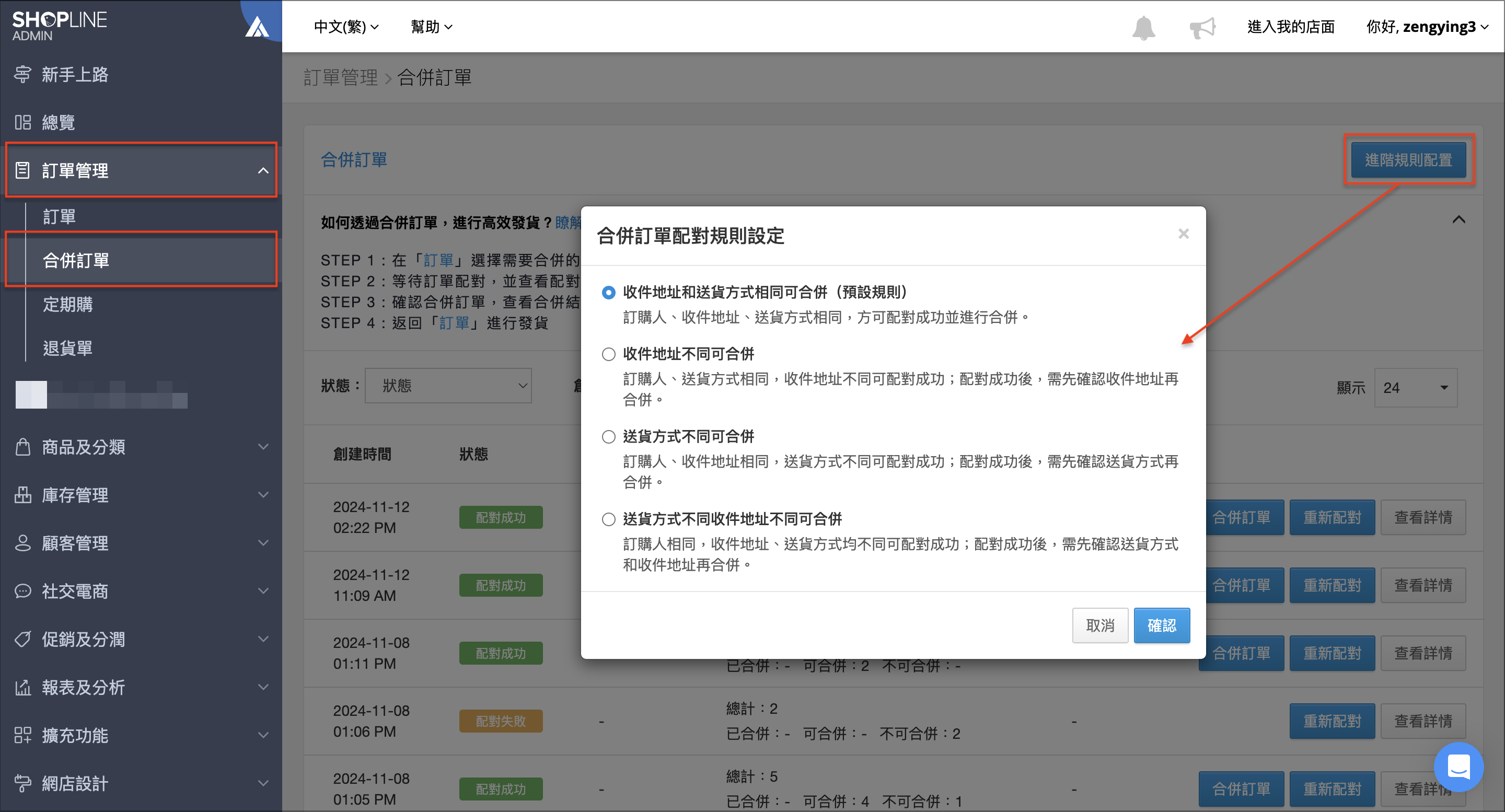Open the 顯示 24 per-page dropdown
Image resolution: width=1505 pixels, height=812 pixels.
tap(1416, 387)
